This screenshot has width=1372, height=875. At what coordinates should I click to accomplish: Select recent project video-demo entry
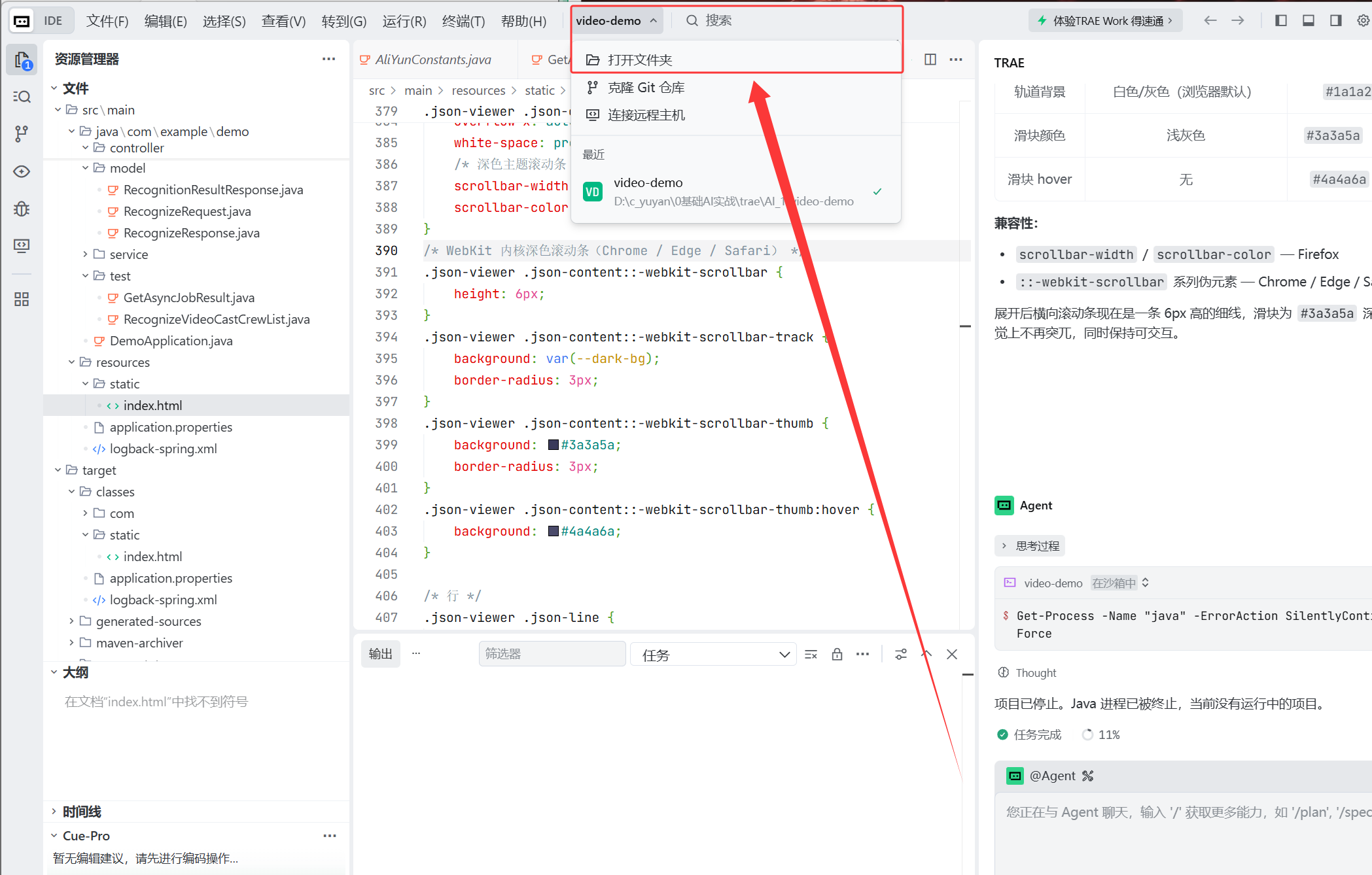click(736, 192)
